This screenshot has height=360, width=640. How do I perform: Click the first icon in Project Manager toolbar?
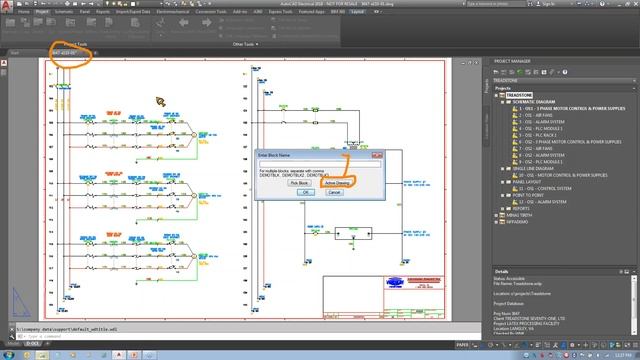point(496,72)
